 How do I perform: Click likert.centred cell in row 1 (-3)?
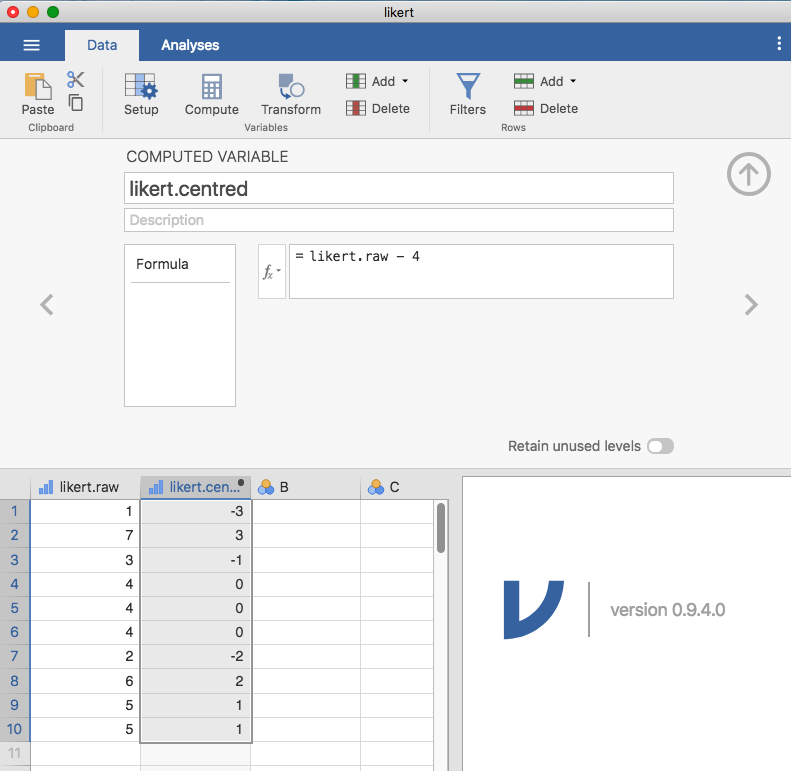click(x=196, y=512)
